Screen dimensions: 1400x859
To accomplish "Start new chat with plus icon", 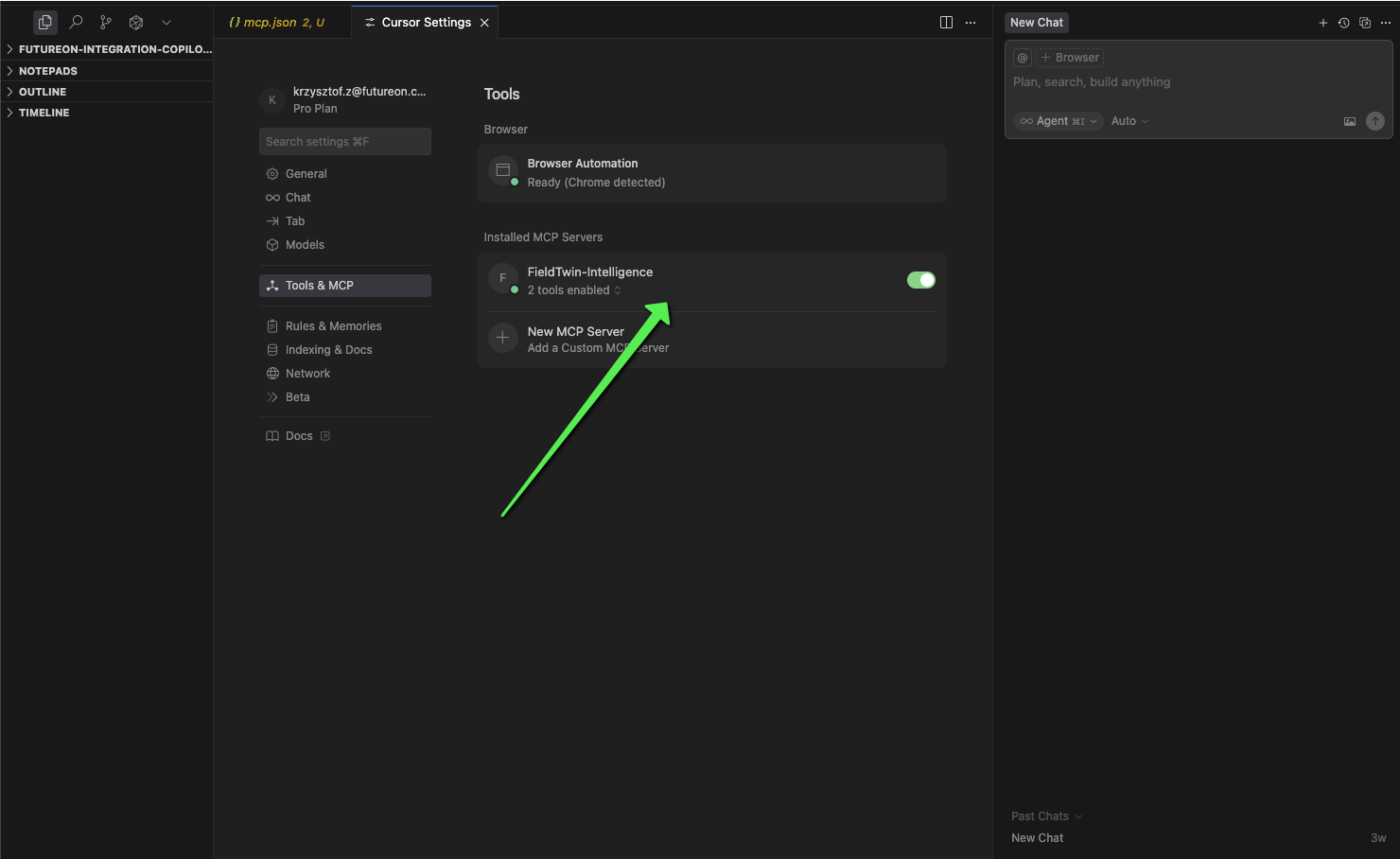I will coord(1322,23).
